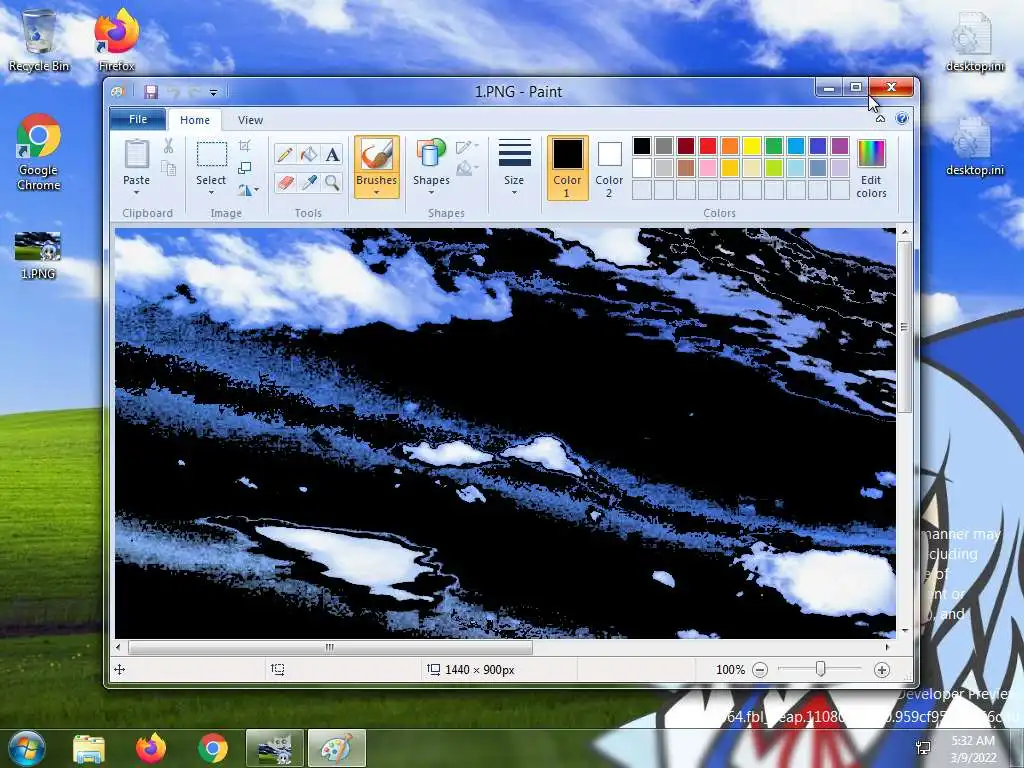Switch to Paint taskbar button

click(337, 748)
